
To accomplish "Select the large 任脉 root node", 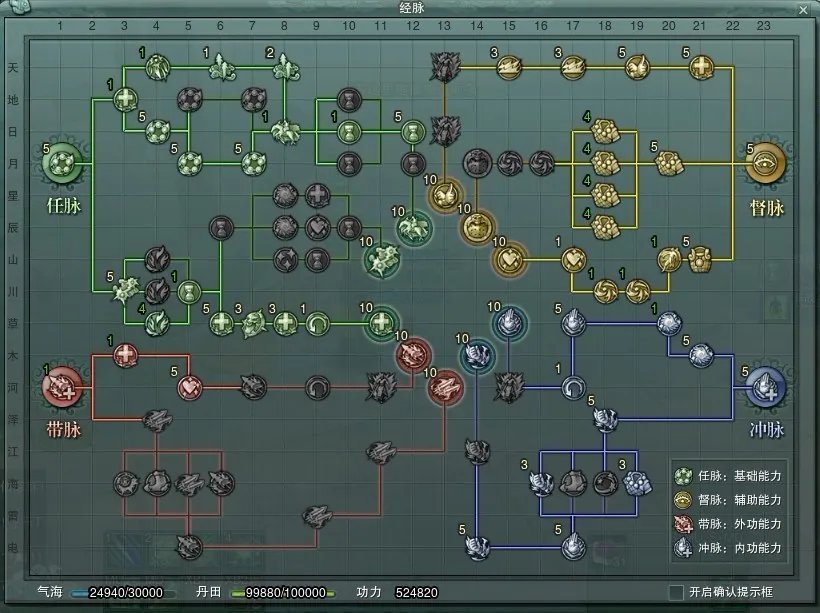I will coord(63,162).
